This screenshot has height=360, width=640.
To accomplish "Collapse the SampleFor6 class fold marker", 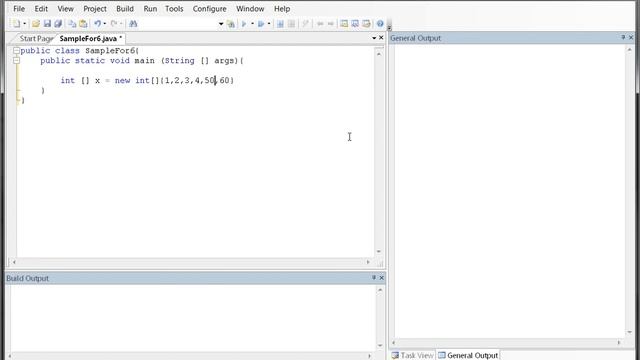I will tap(16, 51).
